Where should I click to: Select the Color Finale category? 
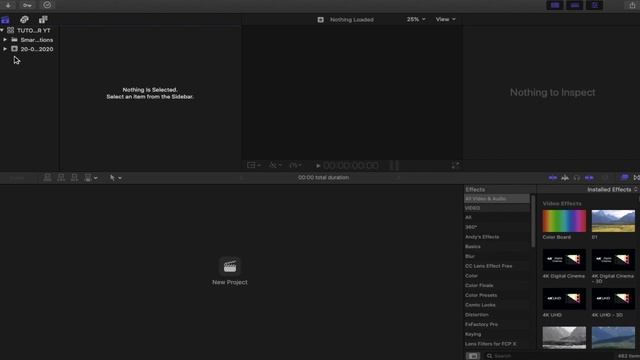click(x=497, y=285)
